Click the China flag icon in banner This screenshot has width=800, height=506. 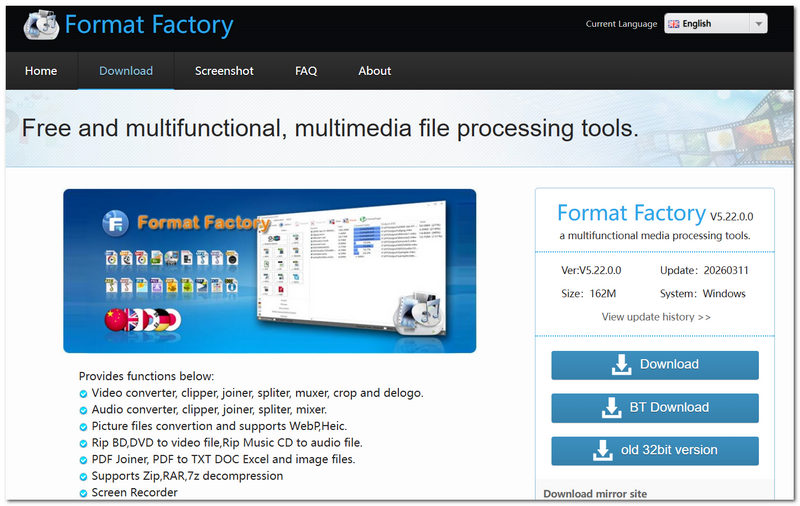[x=115, y=320]
